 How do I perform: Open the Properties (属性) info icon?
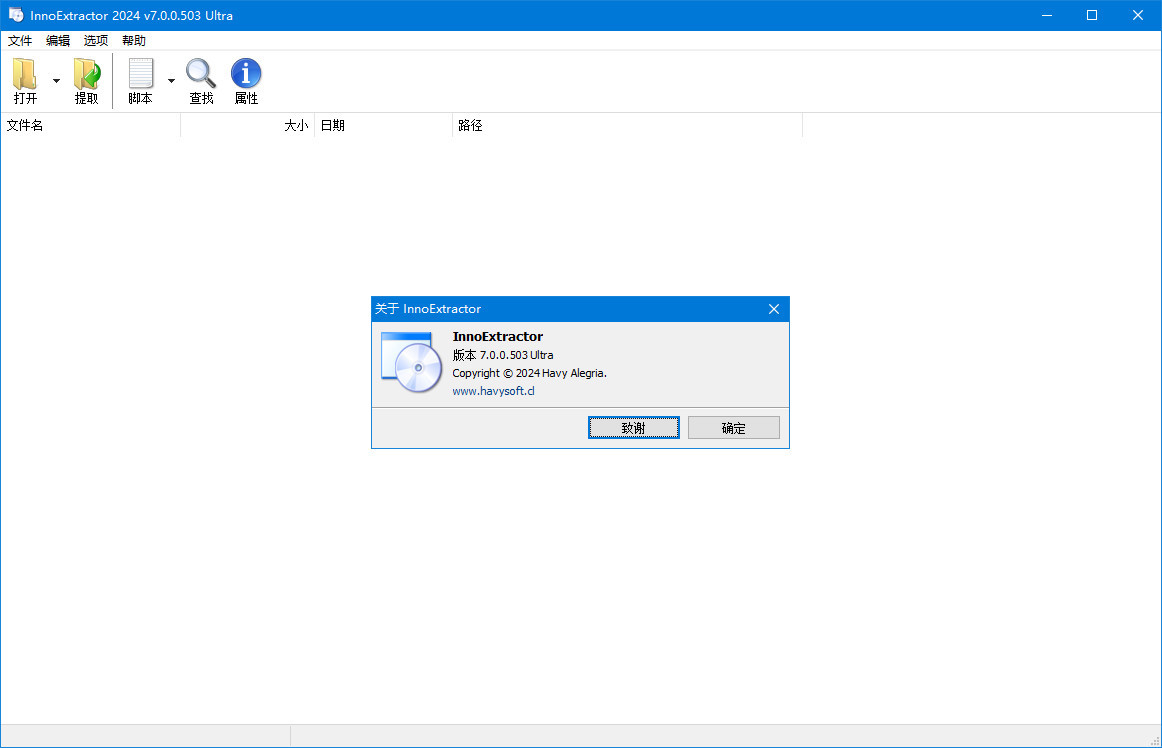coord(246,75)
